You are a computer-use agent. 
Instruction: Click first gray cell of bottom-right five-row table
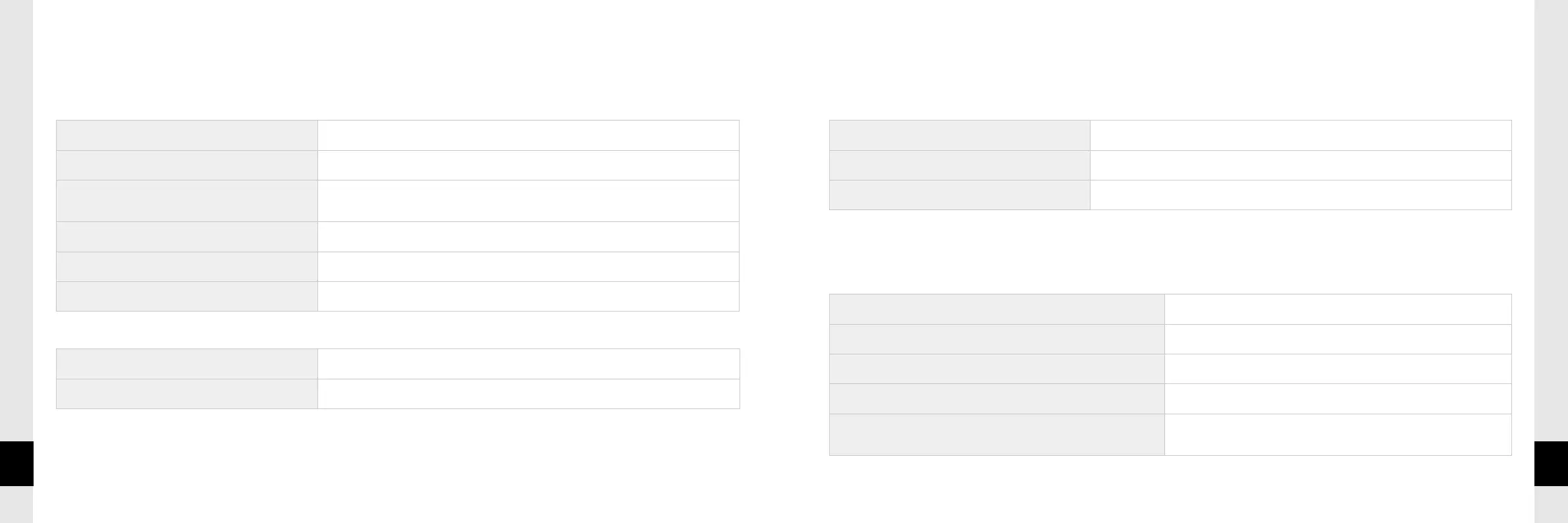(x=996, y=309)
